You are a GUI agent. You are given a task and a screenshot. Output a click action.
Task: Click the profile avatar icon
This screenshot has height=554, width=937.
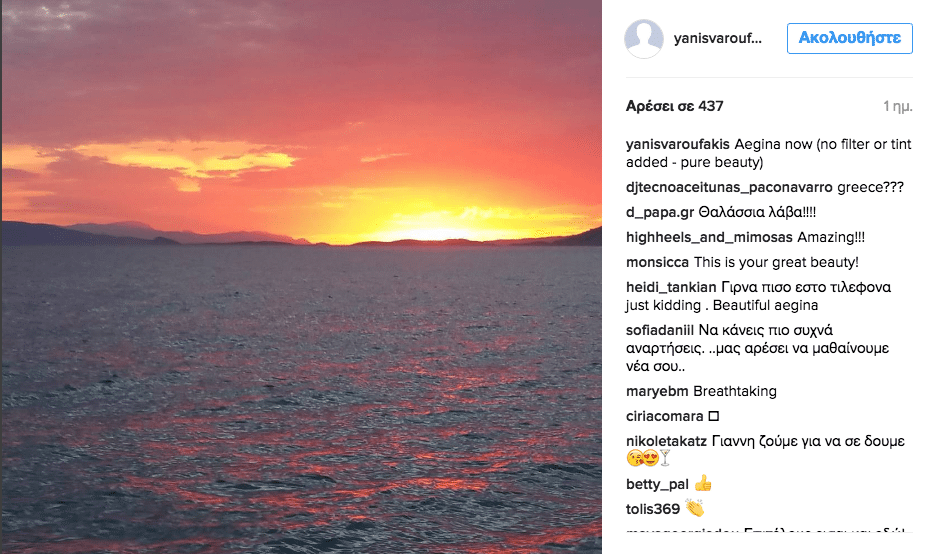click(644, 38)
